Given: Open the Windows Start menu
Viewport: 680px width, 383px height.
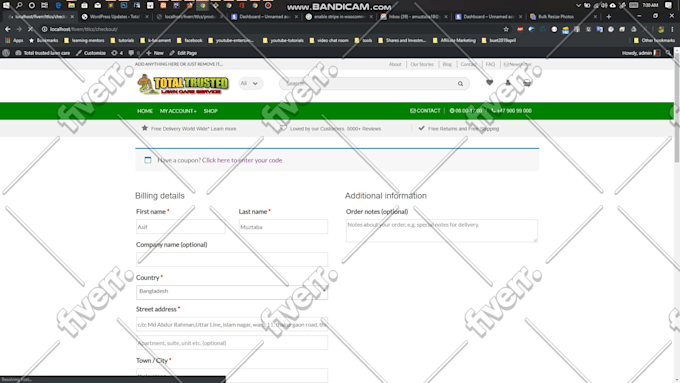Looking at the screenshot, I should 6,5.
